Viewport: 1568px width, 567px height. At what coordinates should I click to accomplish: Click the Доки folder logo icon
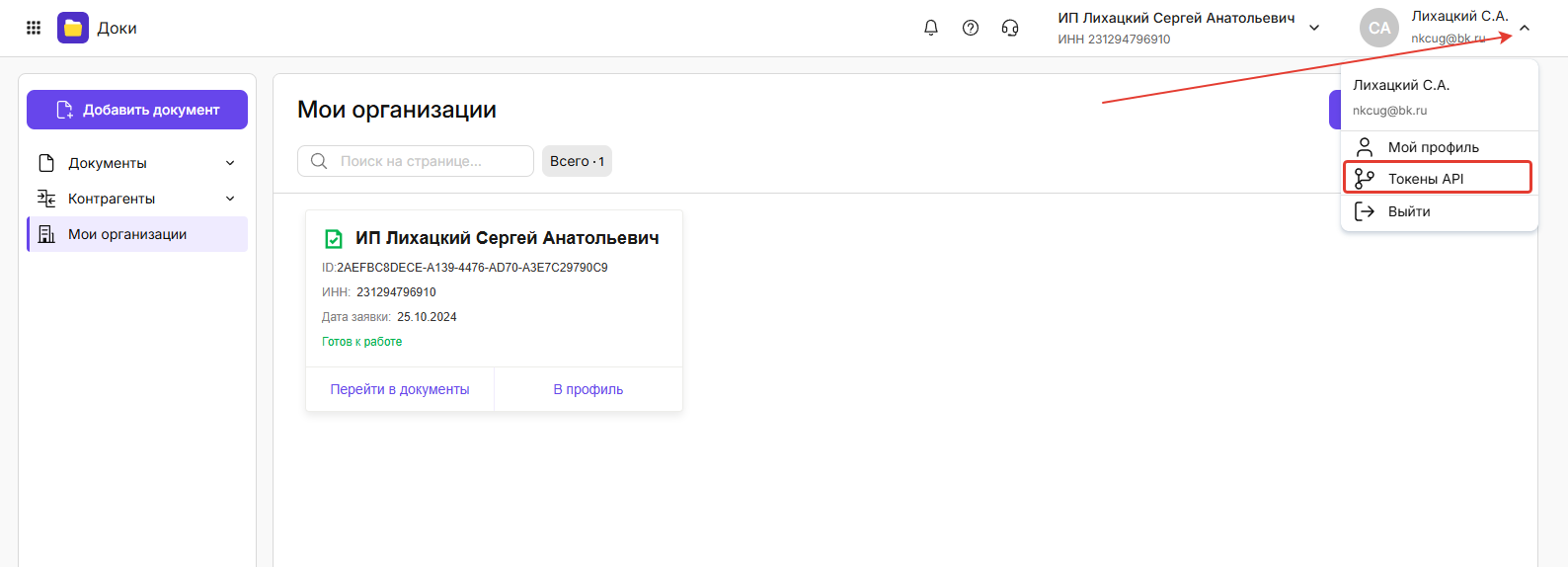click(x=73, y=28)
